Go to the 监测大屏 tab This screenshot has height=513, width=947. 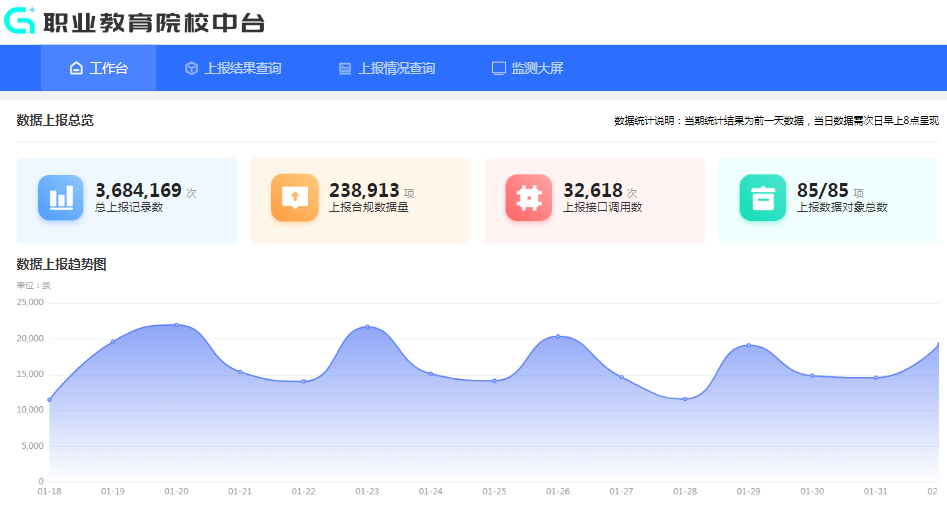538,68
